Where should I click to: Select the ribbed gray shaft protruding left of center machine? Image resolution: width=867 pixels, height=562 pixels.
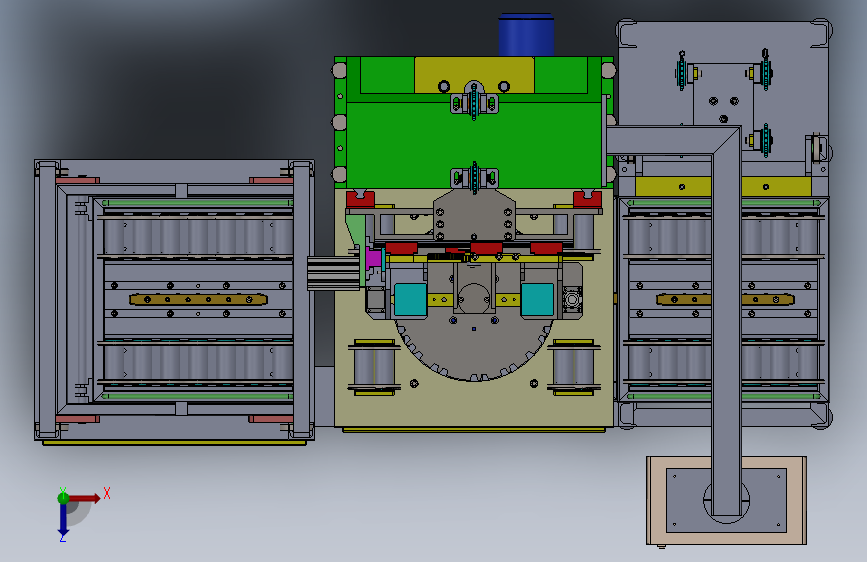pyautogui.click(x=333, y=273)
